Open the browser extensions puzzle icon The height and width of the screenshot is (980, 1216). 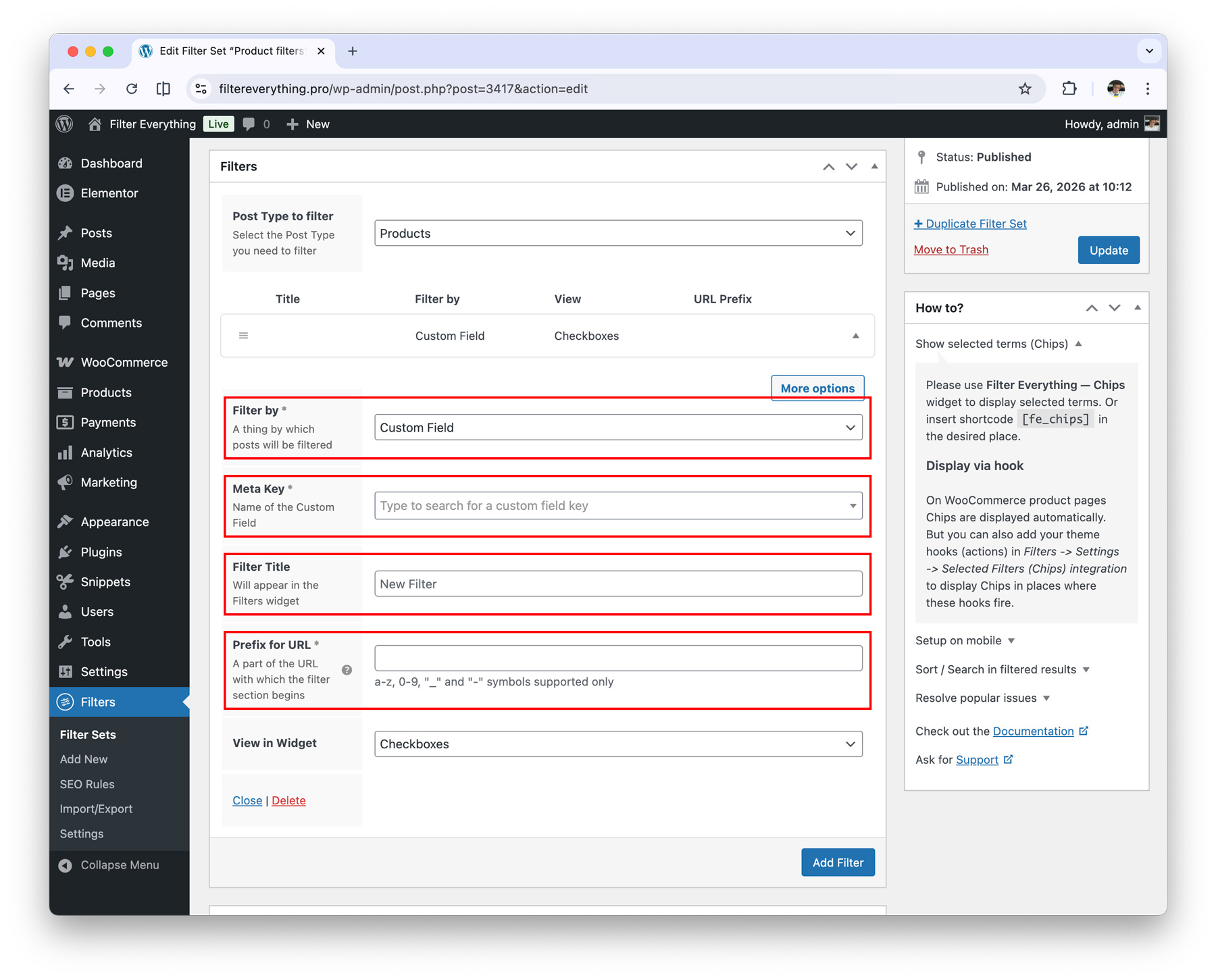click(x=1069, y=89)
